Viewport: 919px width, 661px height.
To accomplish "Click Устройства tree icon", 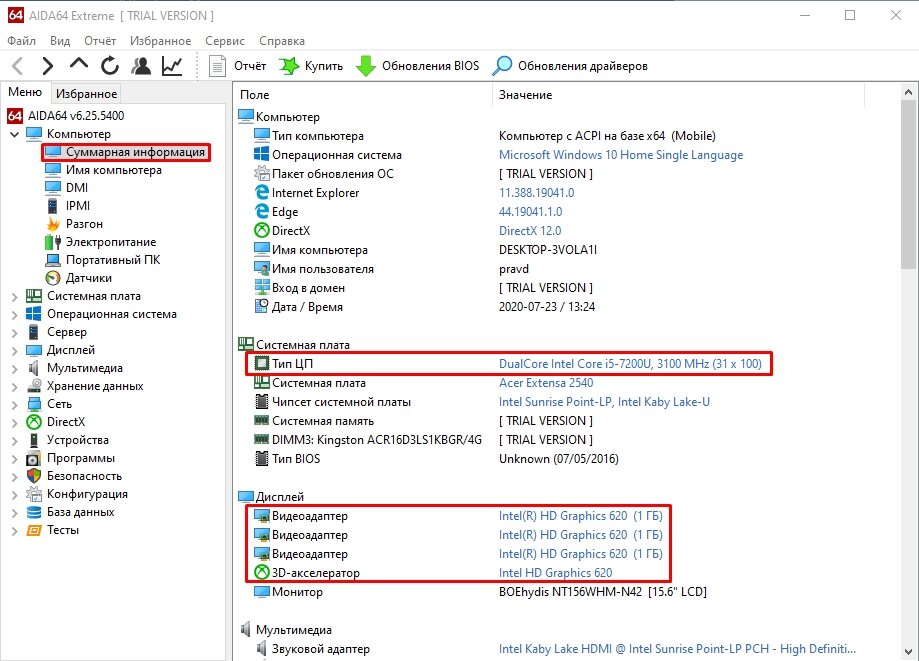I will click(34, 440).
